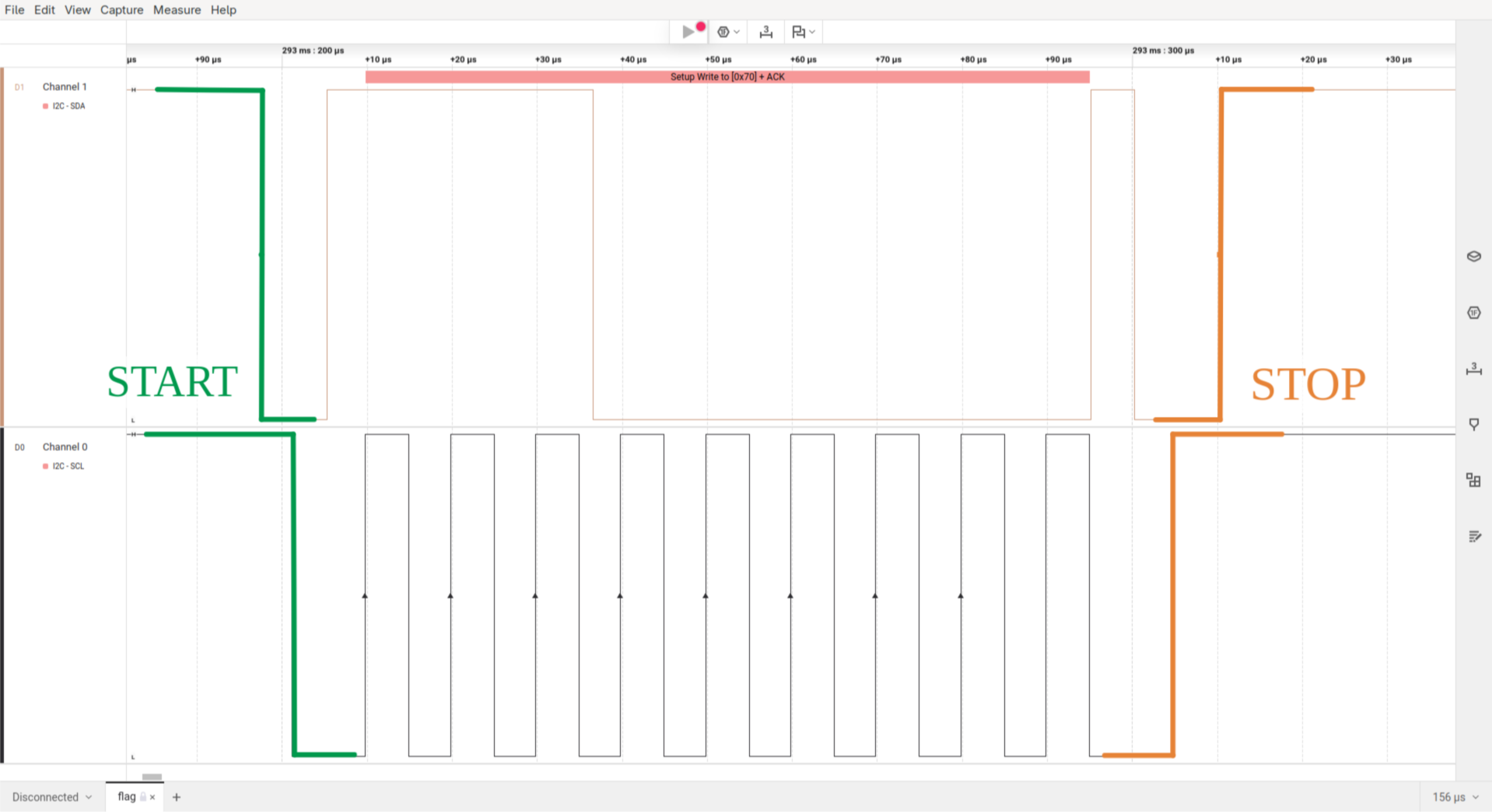Open the Annotations flag panel in the sidebar

pos(1473,424)
